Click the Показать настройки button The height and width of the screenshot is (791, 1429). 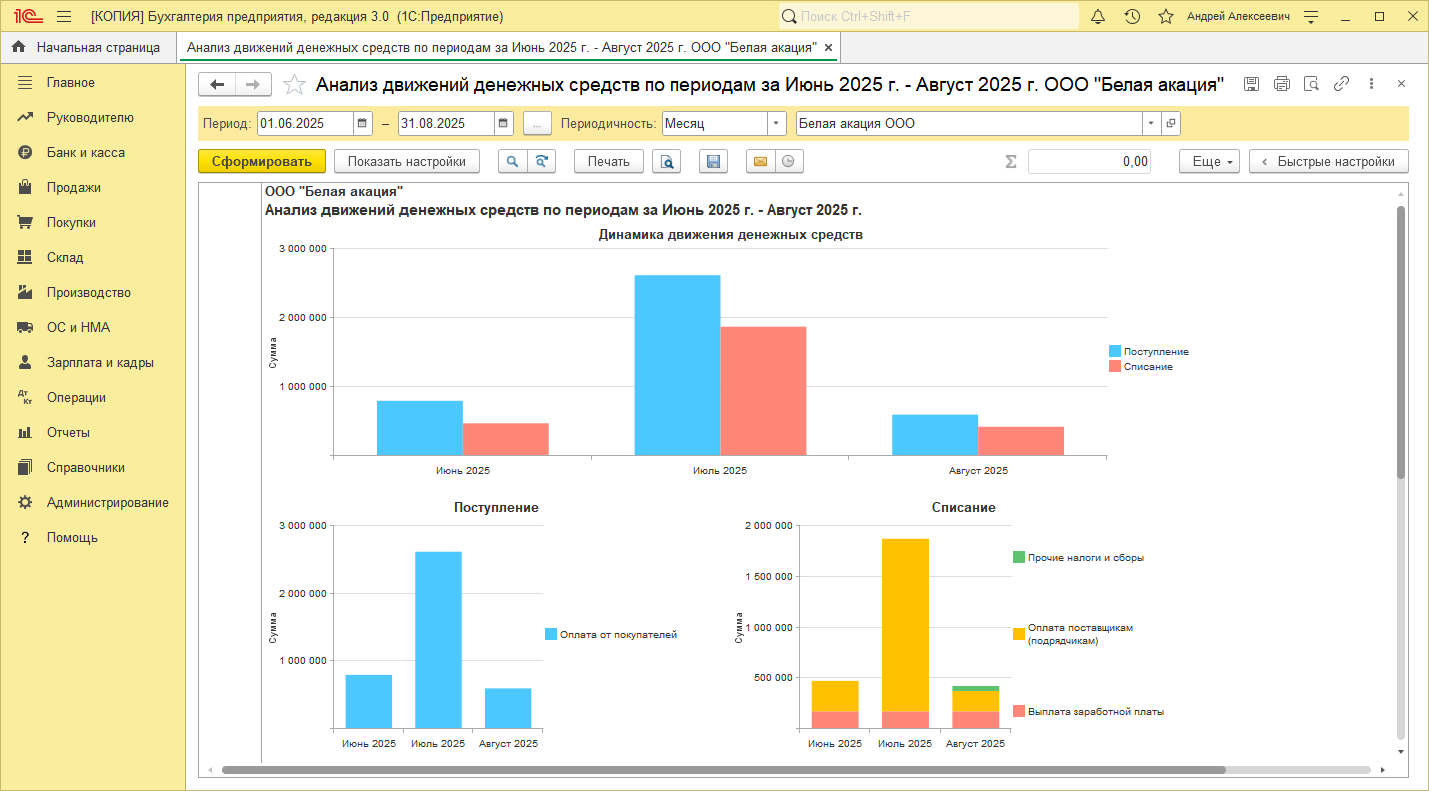coord(406,161)
